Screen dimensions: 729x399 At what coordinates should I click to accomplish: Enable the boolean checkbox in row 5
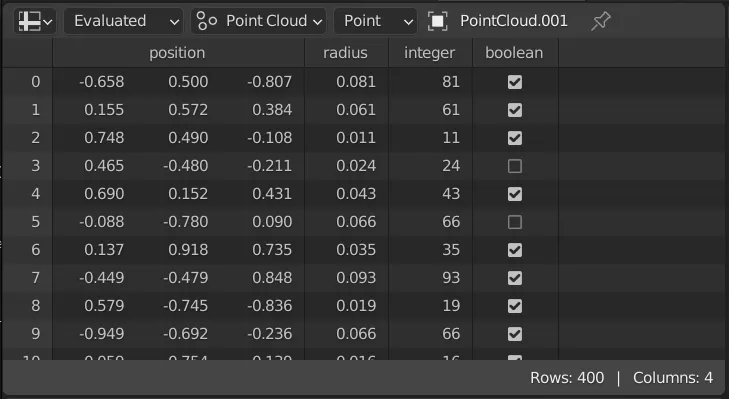pos(515,222)
